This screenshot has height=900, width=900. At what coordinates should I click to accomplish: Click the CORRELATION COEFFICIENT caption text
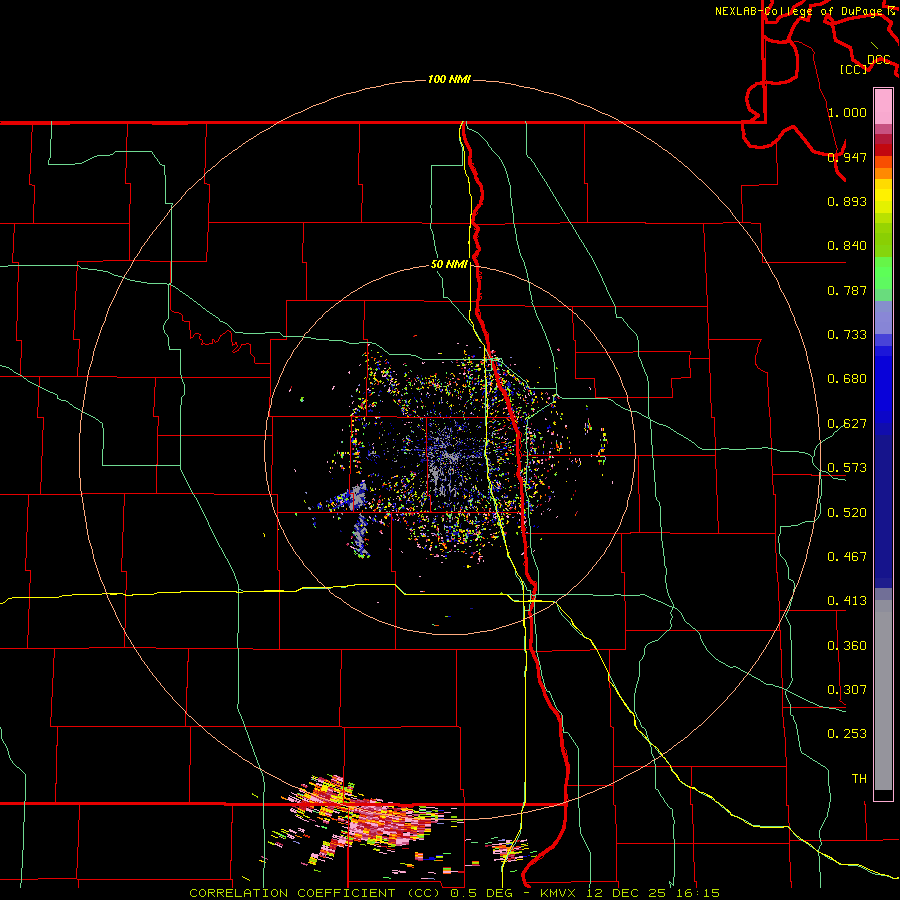292,893
